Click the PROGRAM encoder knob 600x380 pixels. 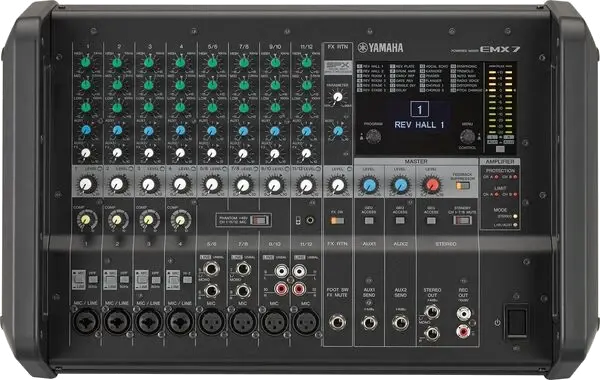(373, 136)
